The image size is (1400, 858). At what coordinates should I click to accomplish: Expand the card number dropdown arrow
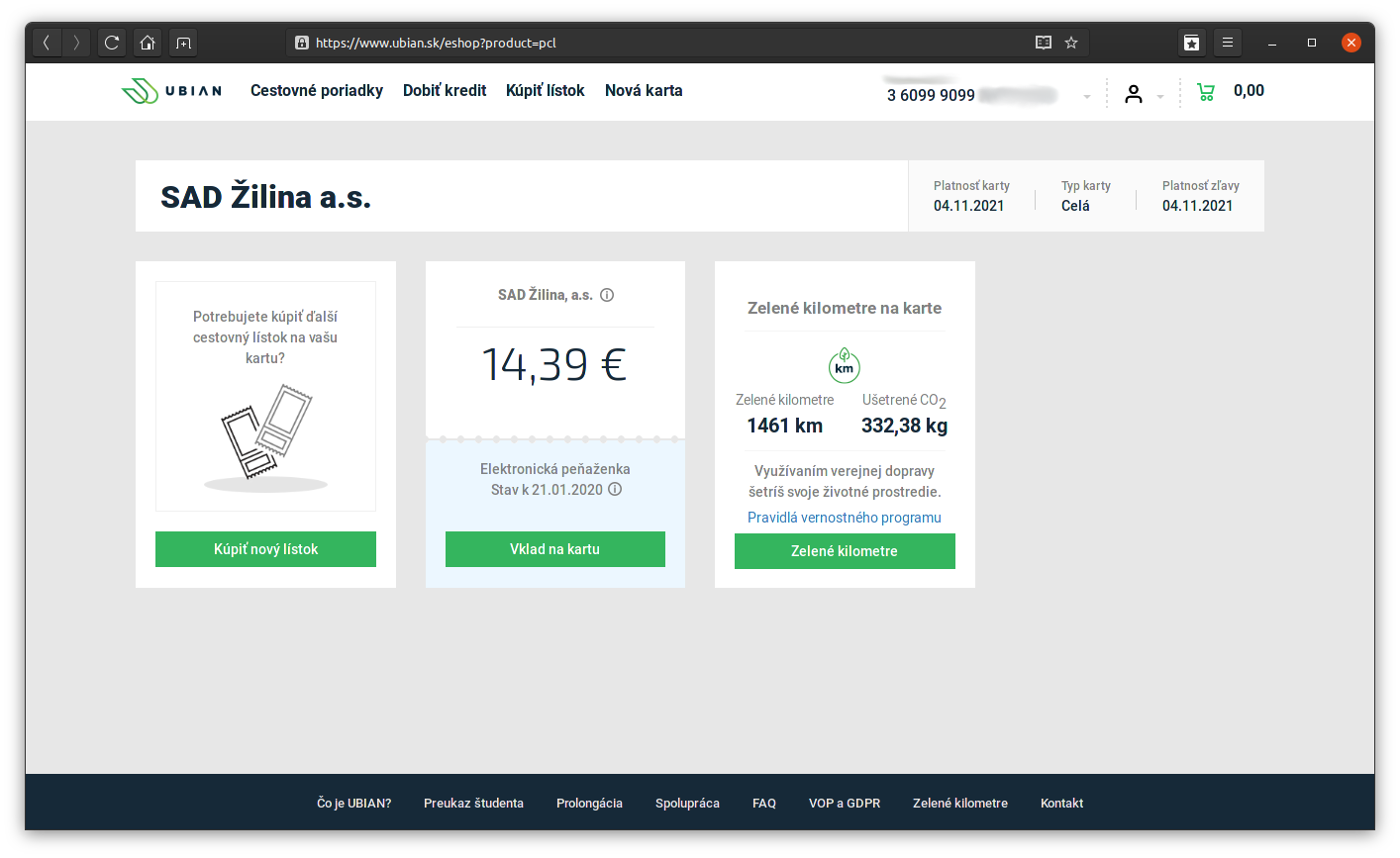1087,97
